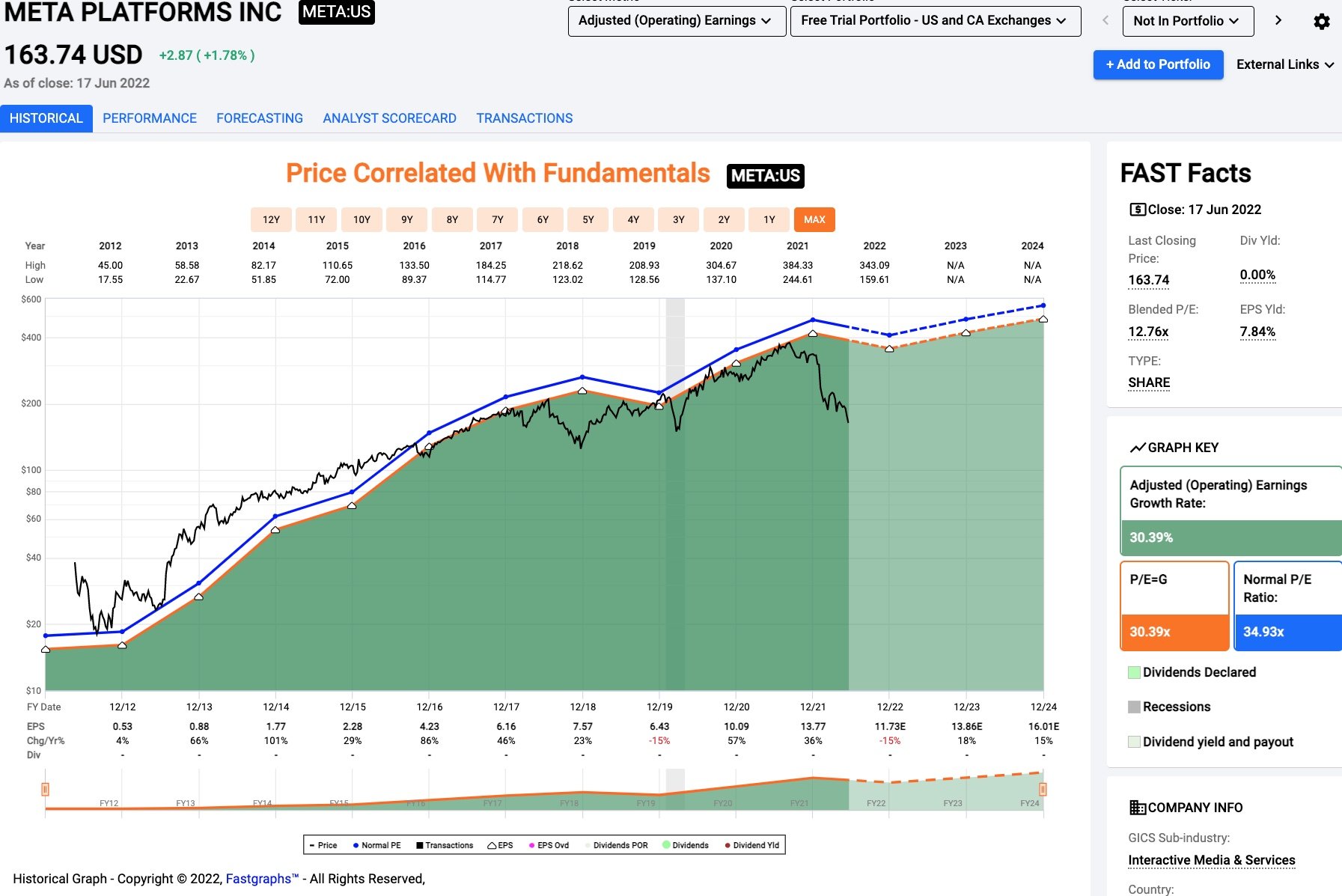Image resolution: width=1342 pixels, height=896 pixels.
Task: Click the green 30.39% growth rate swatch
Action: click(x=1231, y=537)
